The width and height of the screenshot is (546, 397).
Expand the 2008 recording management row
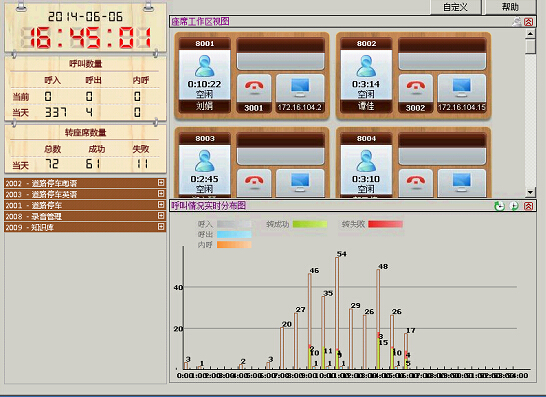click(161, 216)
